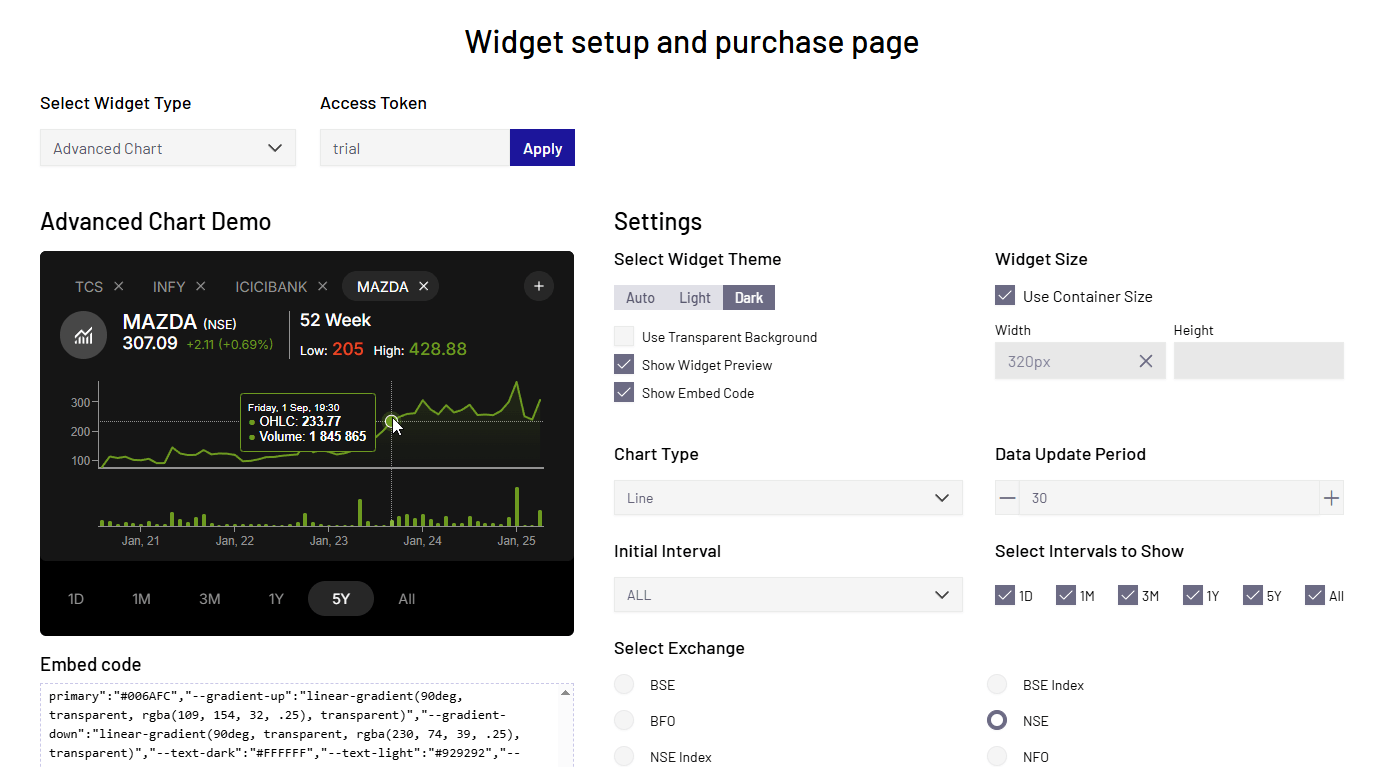Click the Access Token input field

coord(414,148)
